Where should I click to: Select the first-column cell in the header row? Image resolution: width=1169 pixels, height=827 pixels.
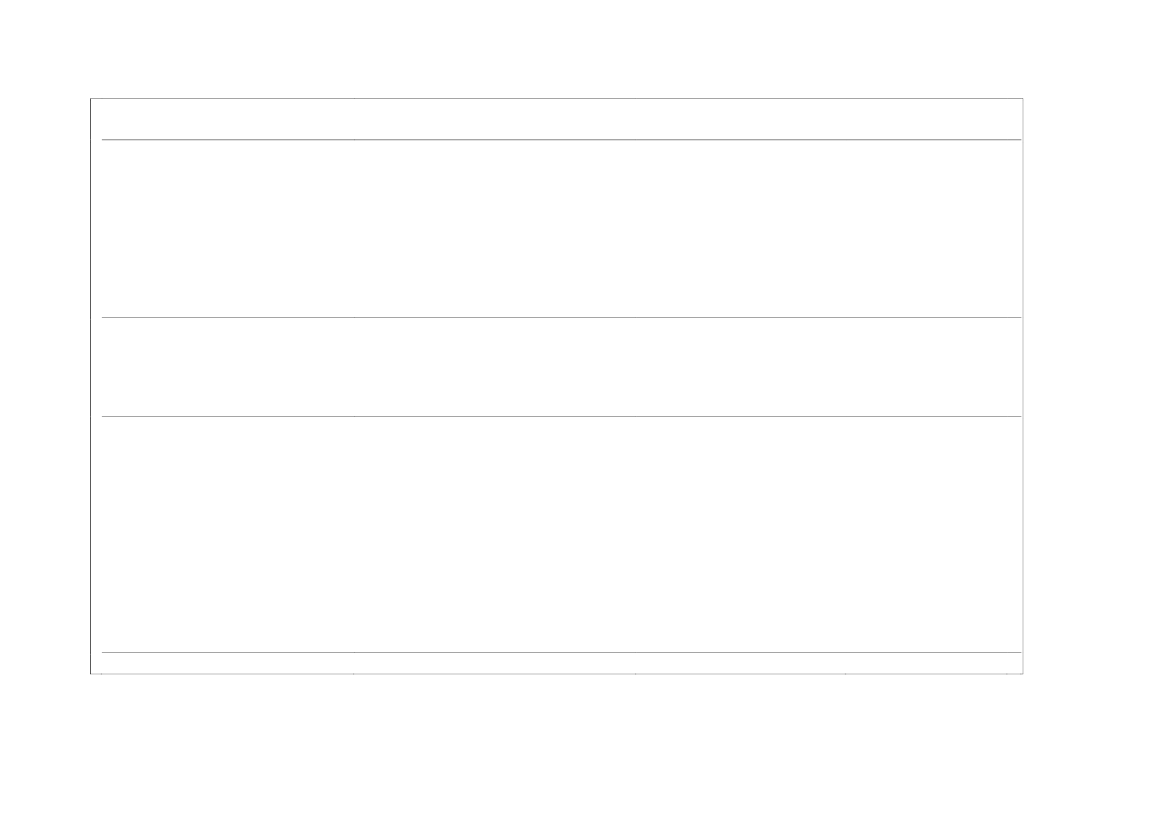[227, 119]
